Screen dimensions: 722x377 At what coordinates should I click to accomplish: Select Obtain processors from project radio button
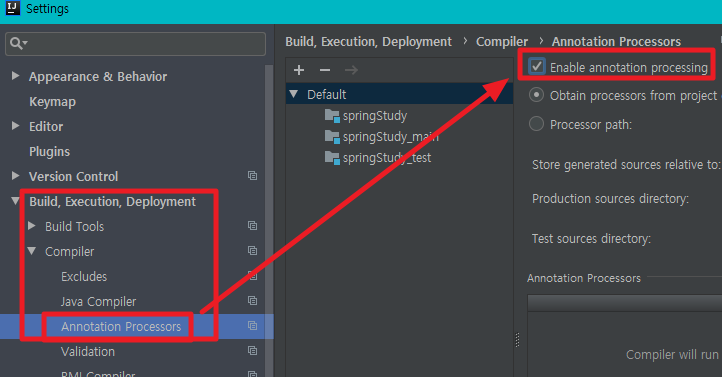tap(536, 95)
